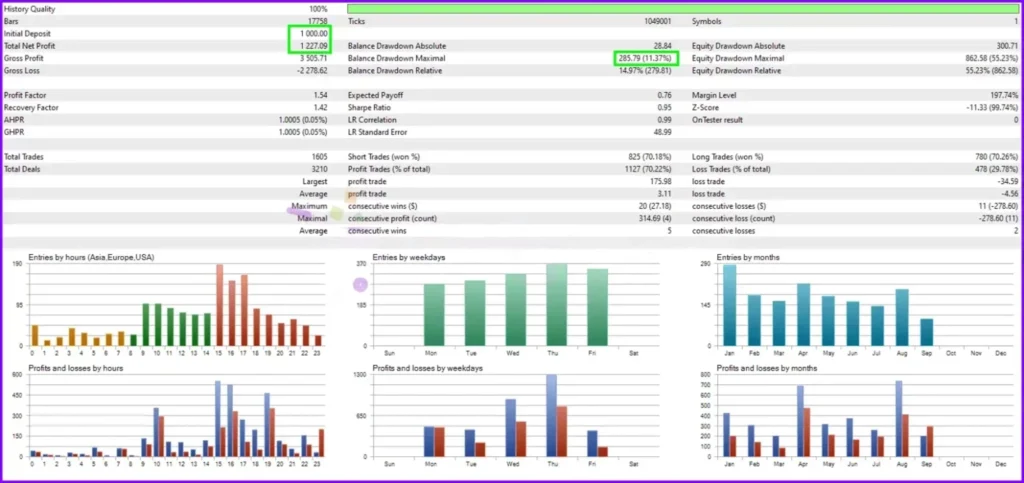
Task: Click the green History Quality progress bar
Action: 683,8
